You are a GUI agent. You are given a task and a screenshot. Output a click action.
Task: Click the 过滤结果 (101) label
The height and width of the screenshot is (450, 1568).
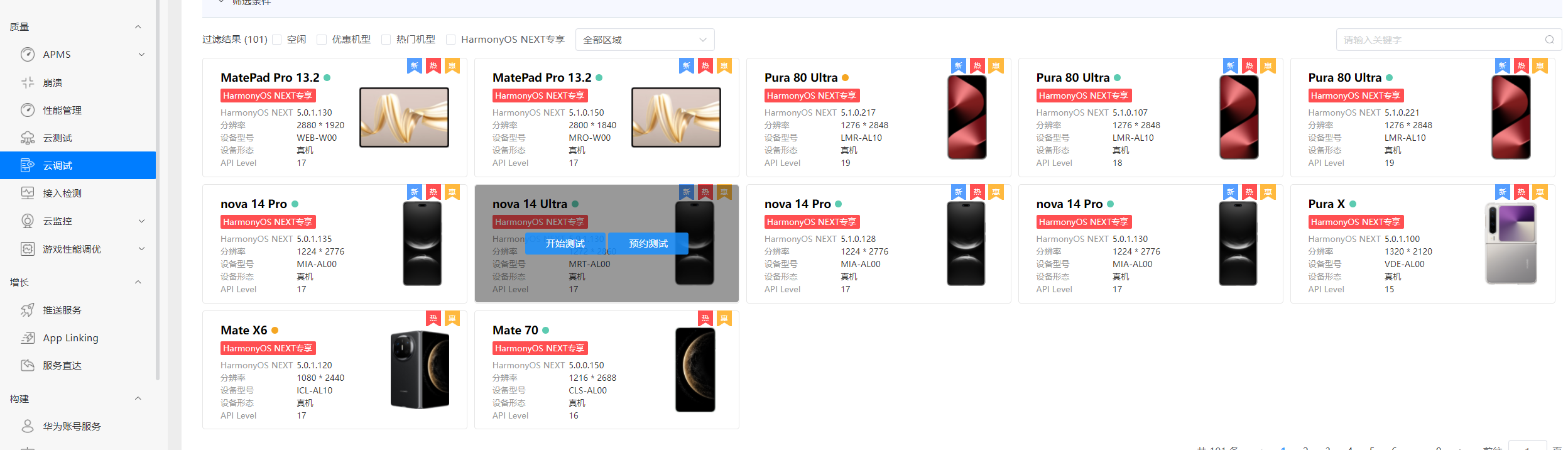coord(235,40)
